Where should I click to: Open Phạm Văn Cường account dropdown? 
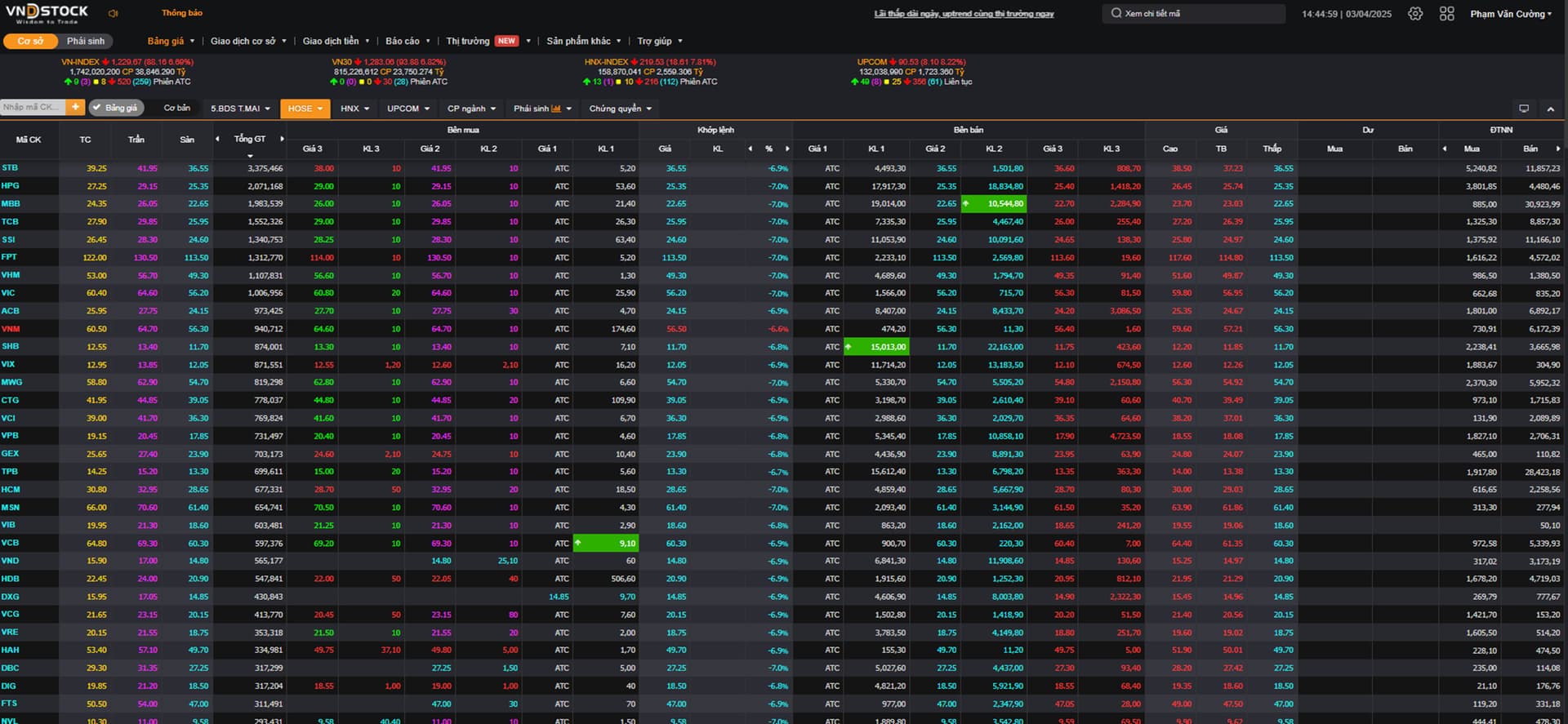pyautogui.click(x=1510, y=14)
